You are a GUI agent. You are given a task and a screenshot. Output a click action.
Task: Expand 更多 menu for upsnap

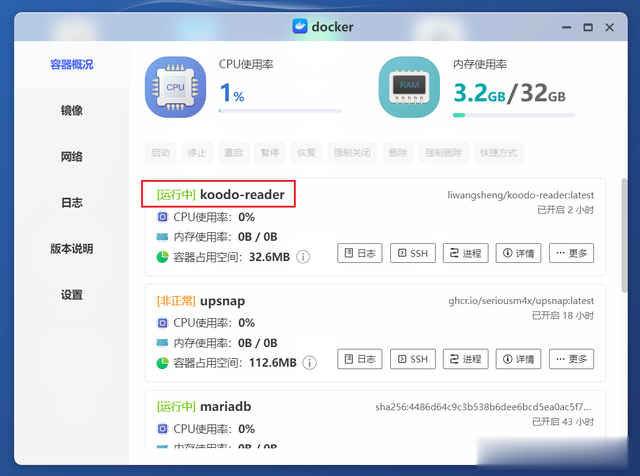(571, 359)
